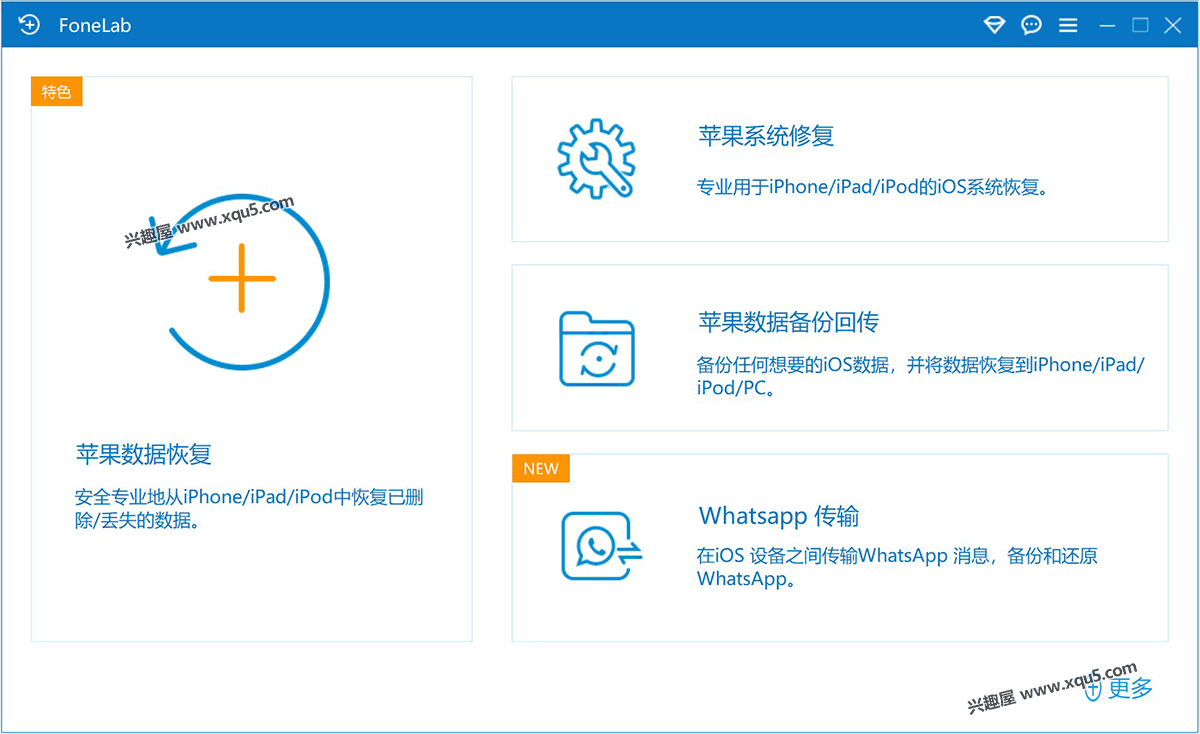Click the gear and wrench system repair icon

coord(595,158)
